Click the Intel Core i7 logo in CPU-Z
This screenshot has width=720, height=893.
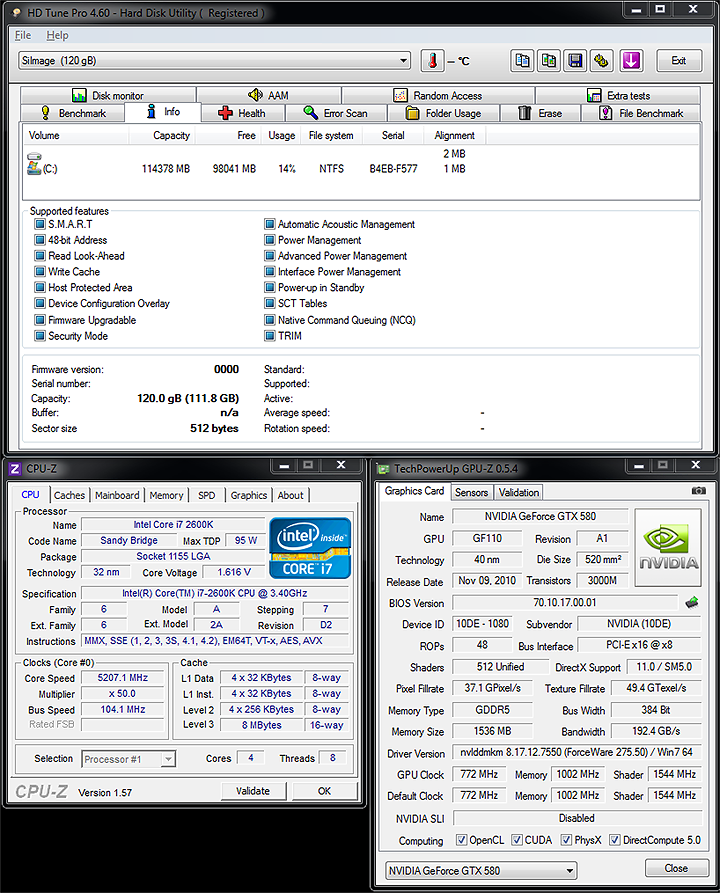[310, 548]
